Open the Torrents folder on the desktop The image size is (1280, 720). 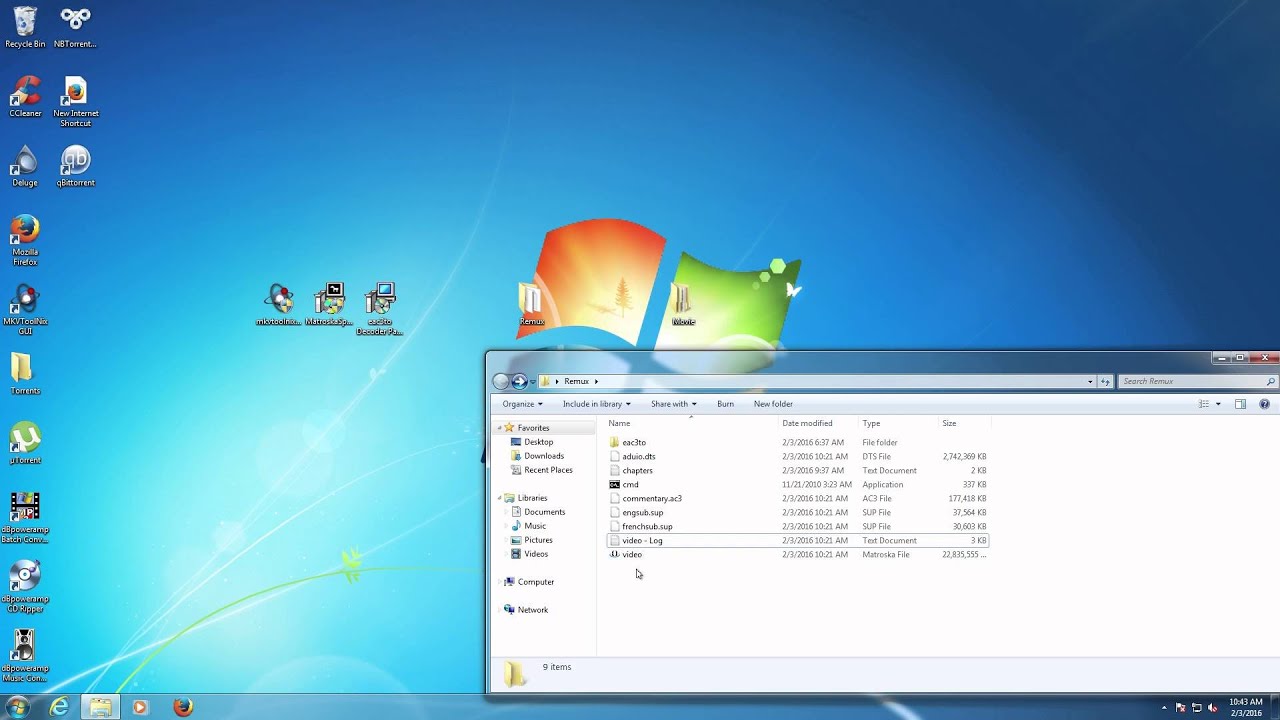click(25, 374)
